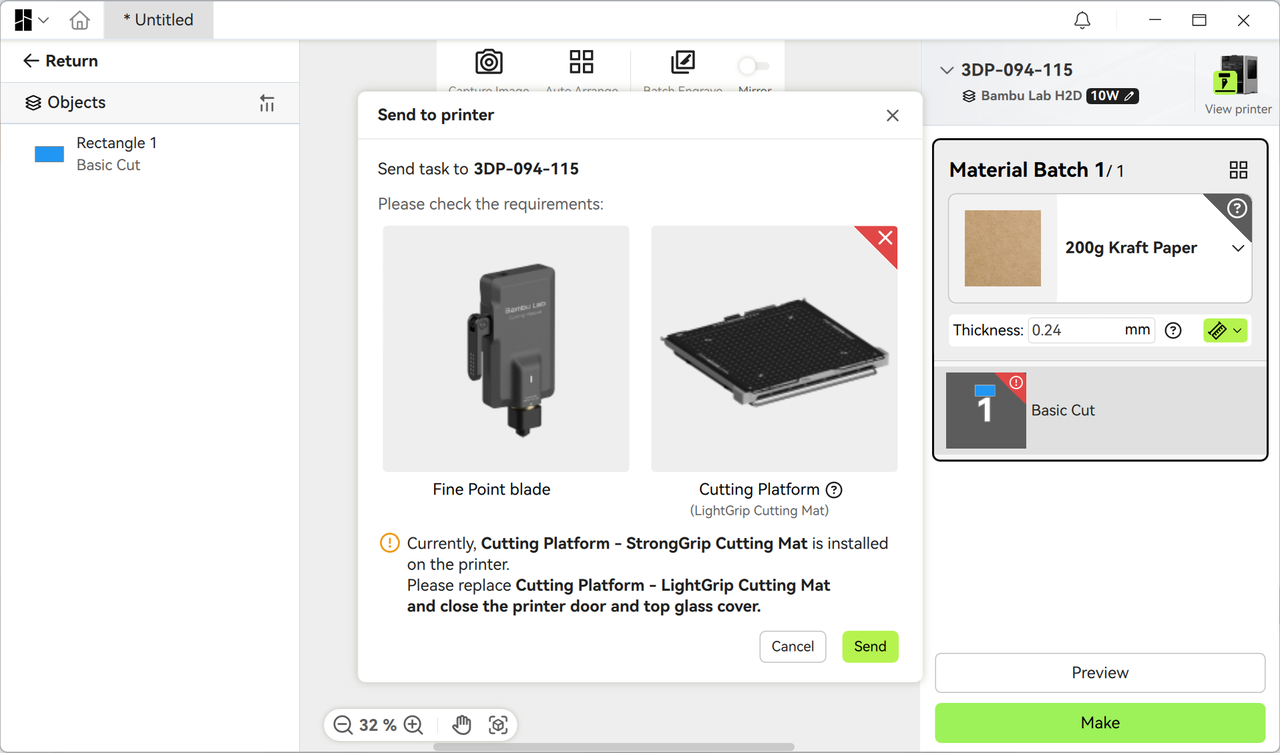Cancel sending the task
Screen dimensions: 1280x753
793,646
